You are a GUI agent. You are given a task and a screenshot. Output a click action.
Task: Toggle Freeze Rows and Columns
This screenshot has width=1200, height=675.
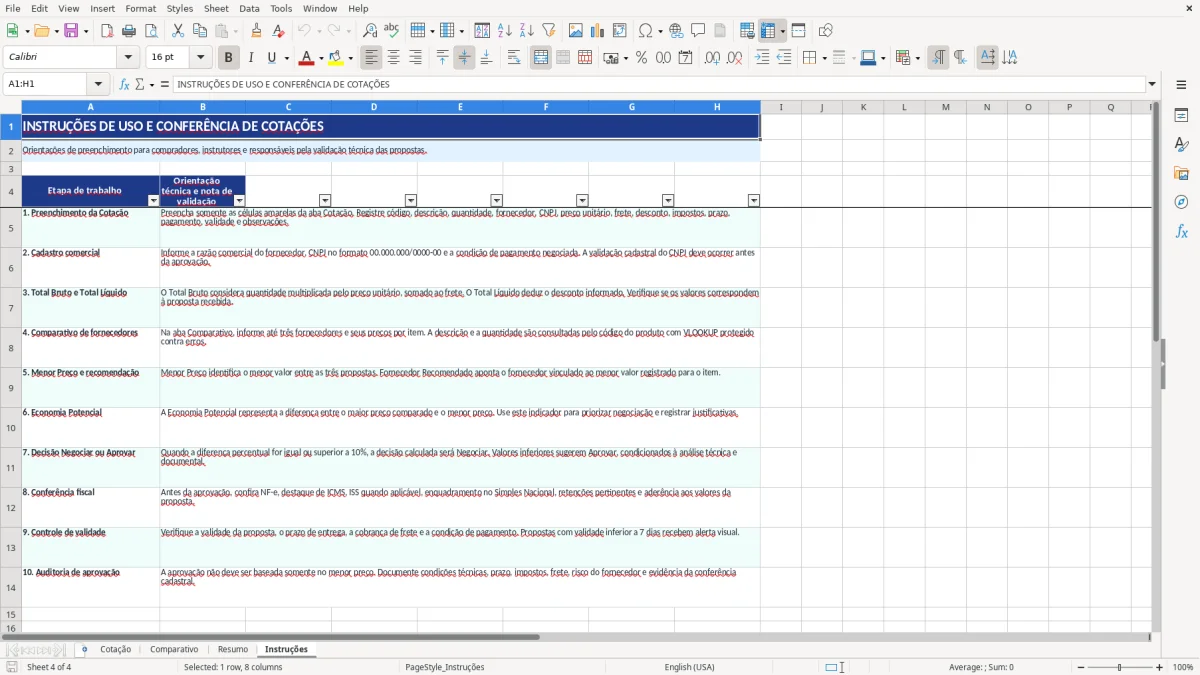769,31
